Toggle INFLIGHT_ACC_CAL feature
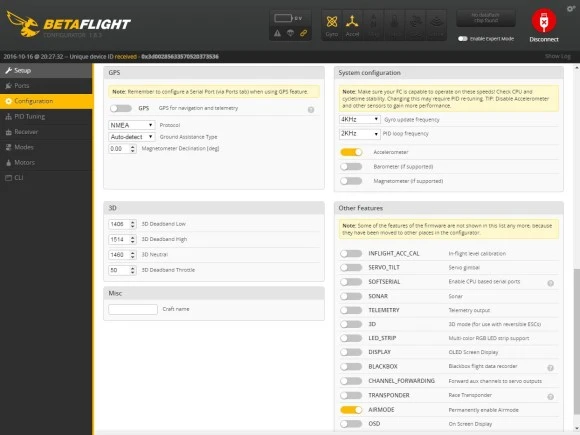Screen dimensions: 580x435 351,253
